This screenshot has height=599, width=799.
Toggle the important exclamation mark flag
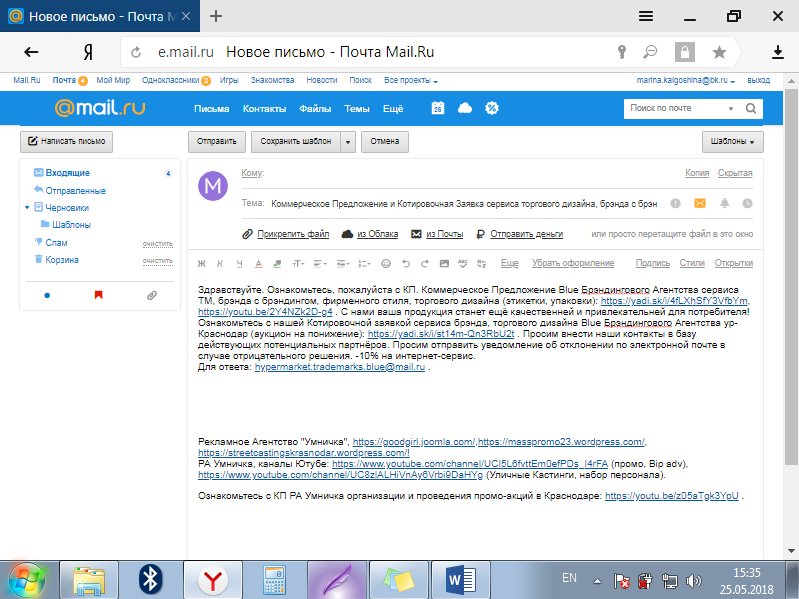pyautogui.click(x=676, y=203)
